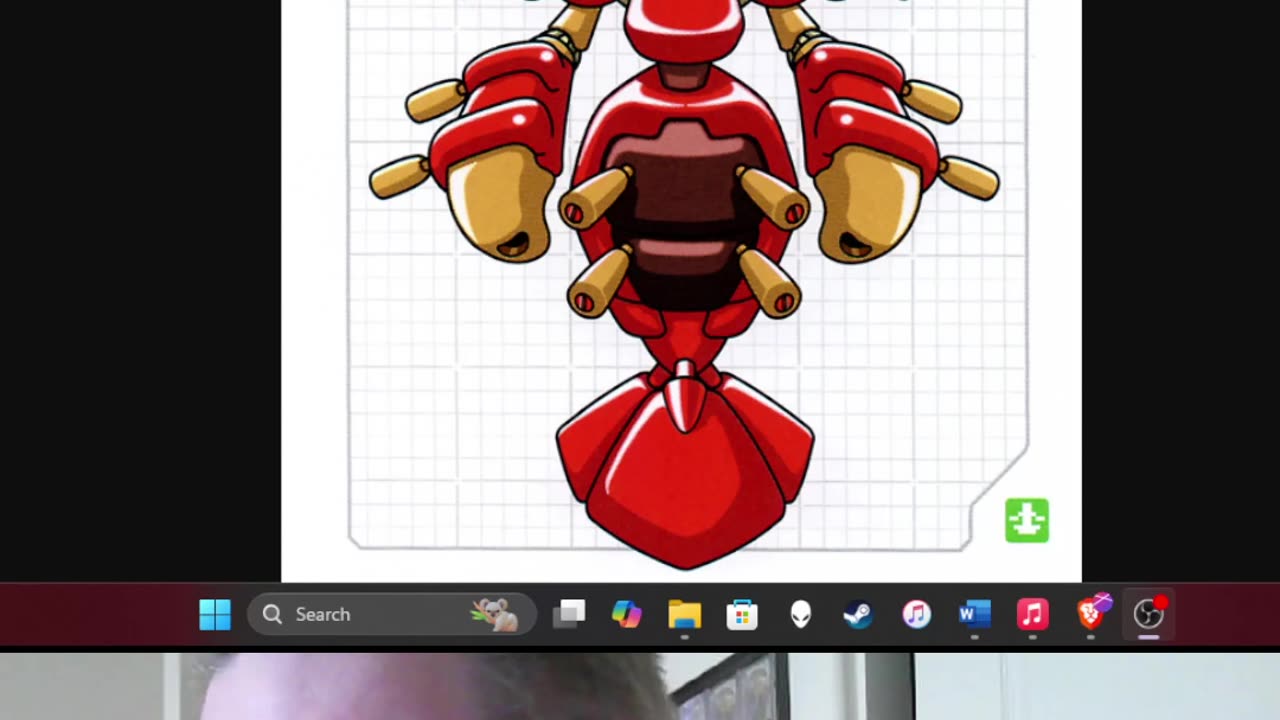Open File Explorer from the taskbar
This screenshot has width=1280, height=720.
685,614
